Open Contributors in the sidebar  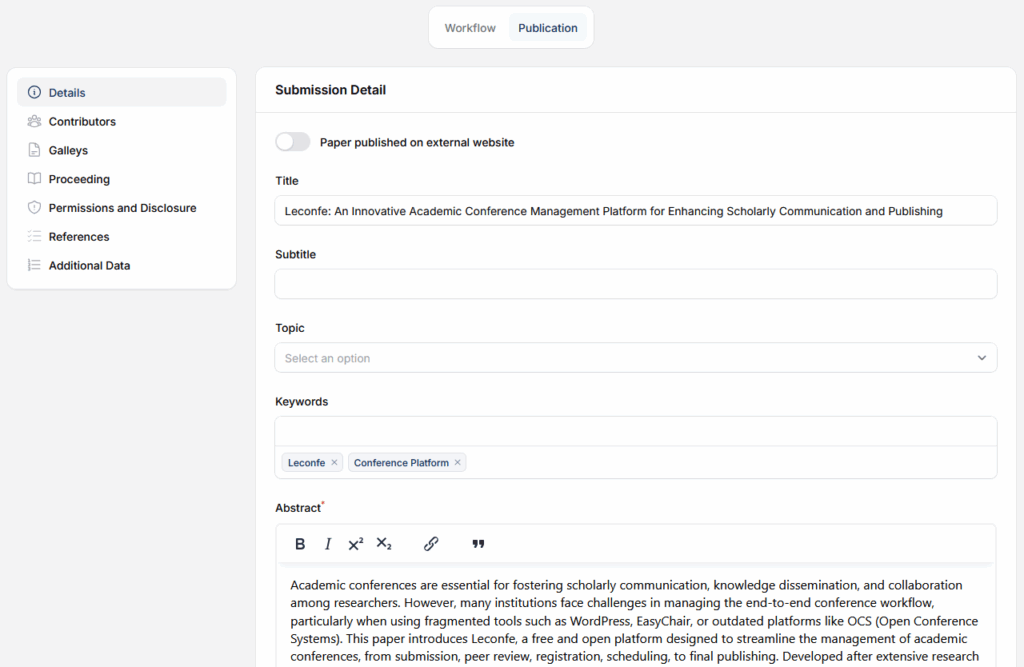click(82, 122)
